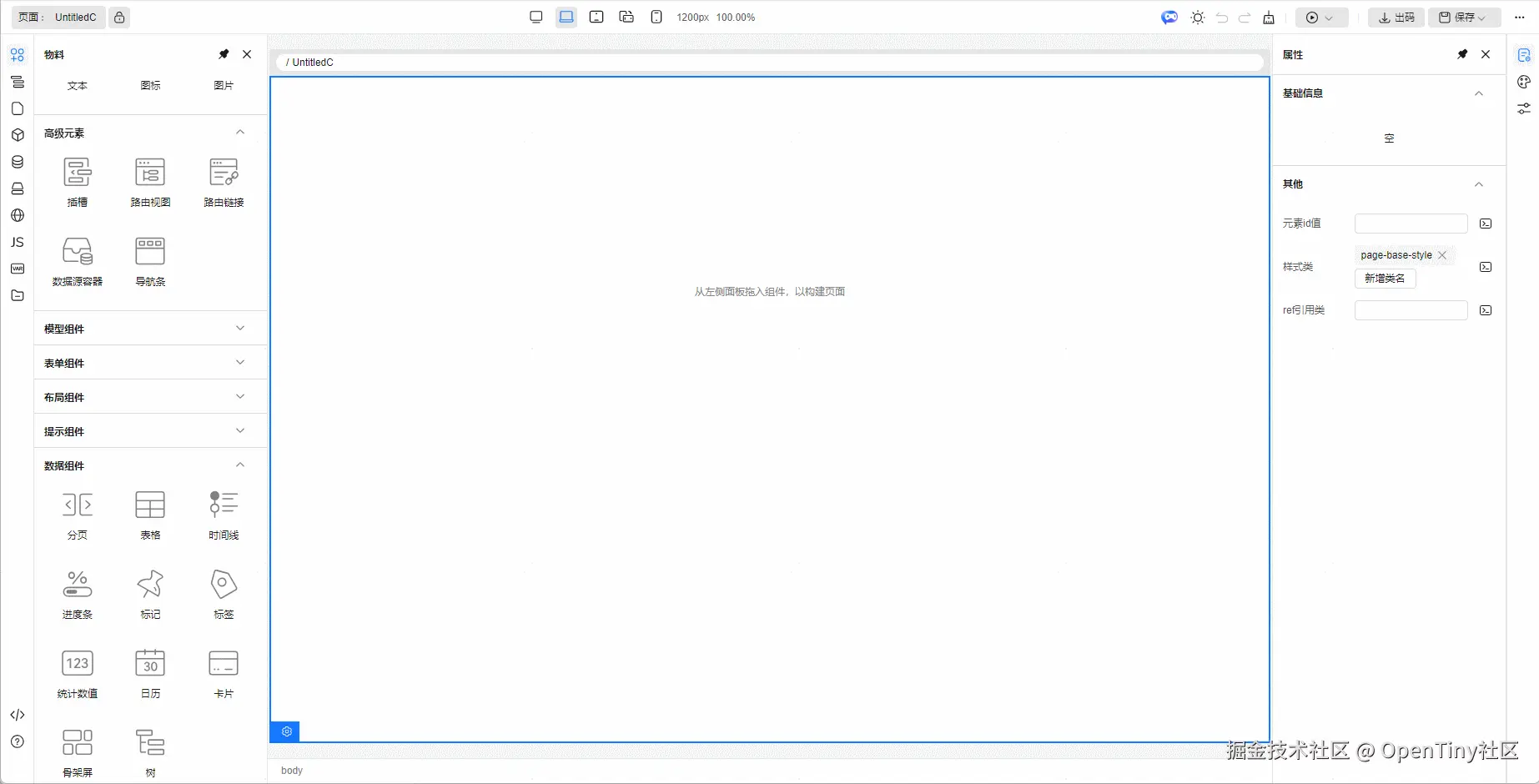Viewport: 1539px width, 784px height.
Task: Toggle pin on the 物料 panel
Action: (x=224, y=54)
